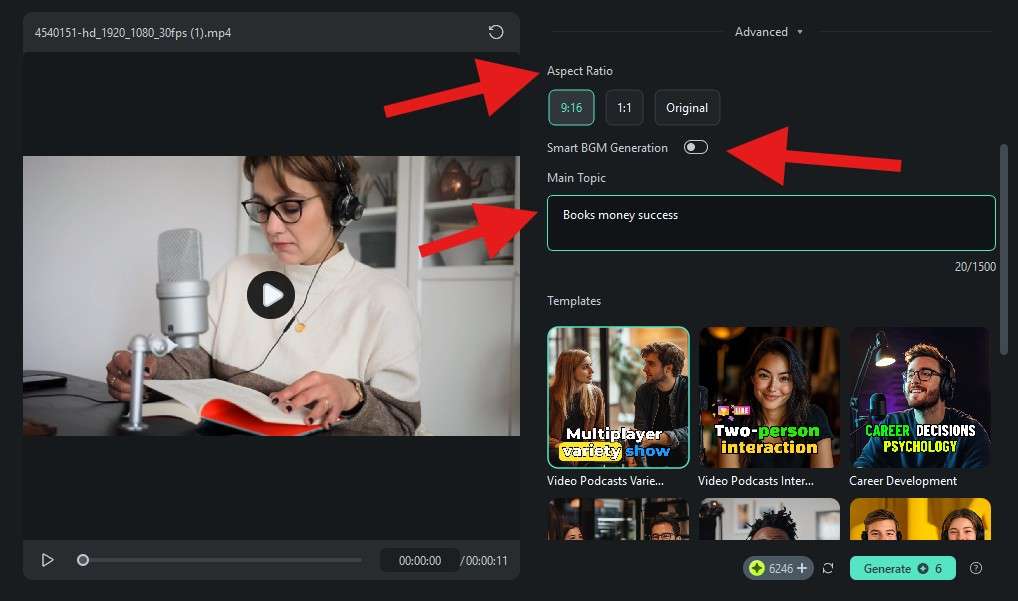Click the Generate button

pyautogui.click(x=902, y=569)
